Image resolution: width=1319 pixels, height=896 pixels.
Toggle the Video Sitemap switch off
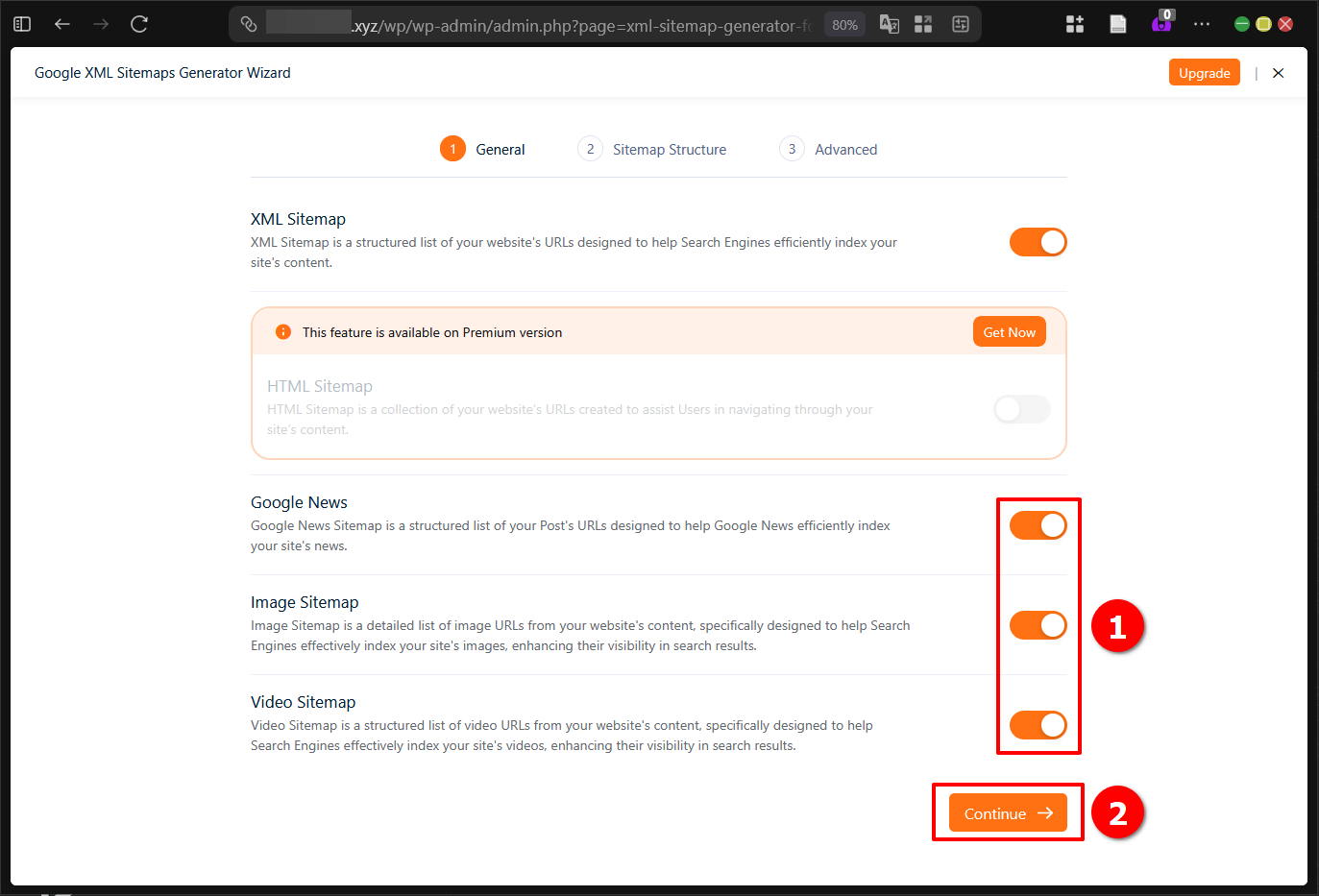[1038, 725]
